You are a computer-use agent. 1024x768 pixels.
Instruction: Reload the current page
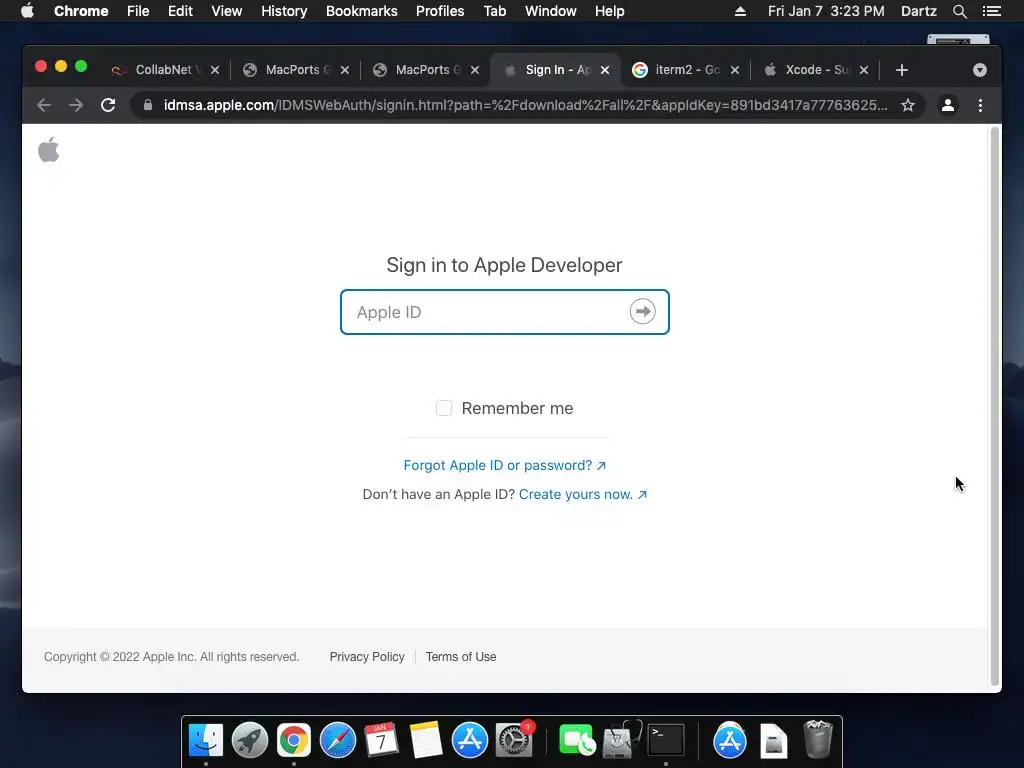tap(108, 105)
